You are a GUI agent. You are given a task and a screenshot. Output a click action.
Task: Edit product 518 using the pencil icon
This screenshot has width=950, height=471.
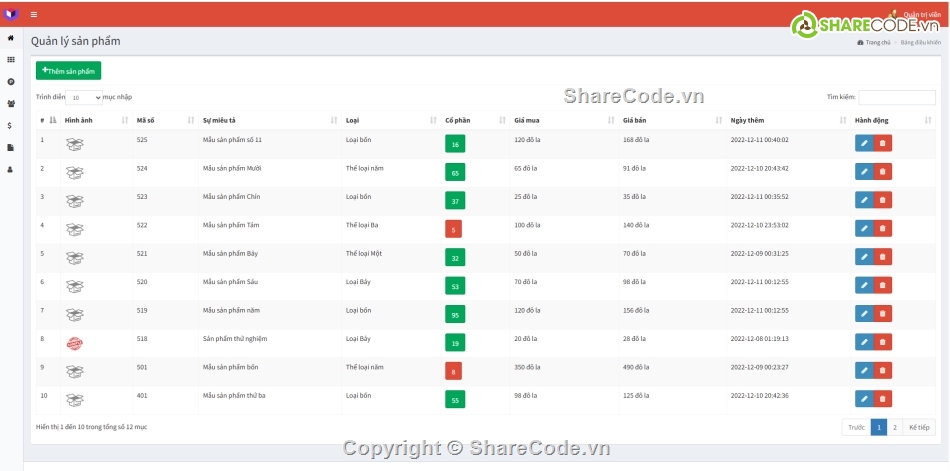[864, 342]
